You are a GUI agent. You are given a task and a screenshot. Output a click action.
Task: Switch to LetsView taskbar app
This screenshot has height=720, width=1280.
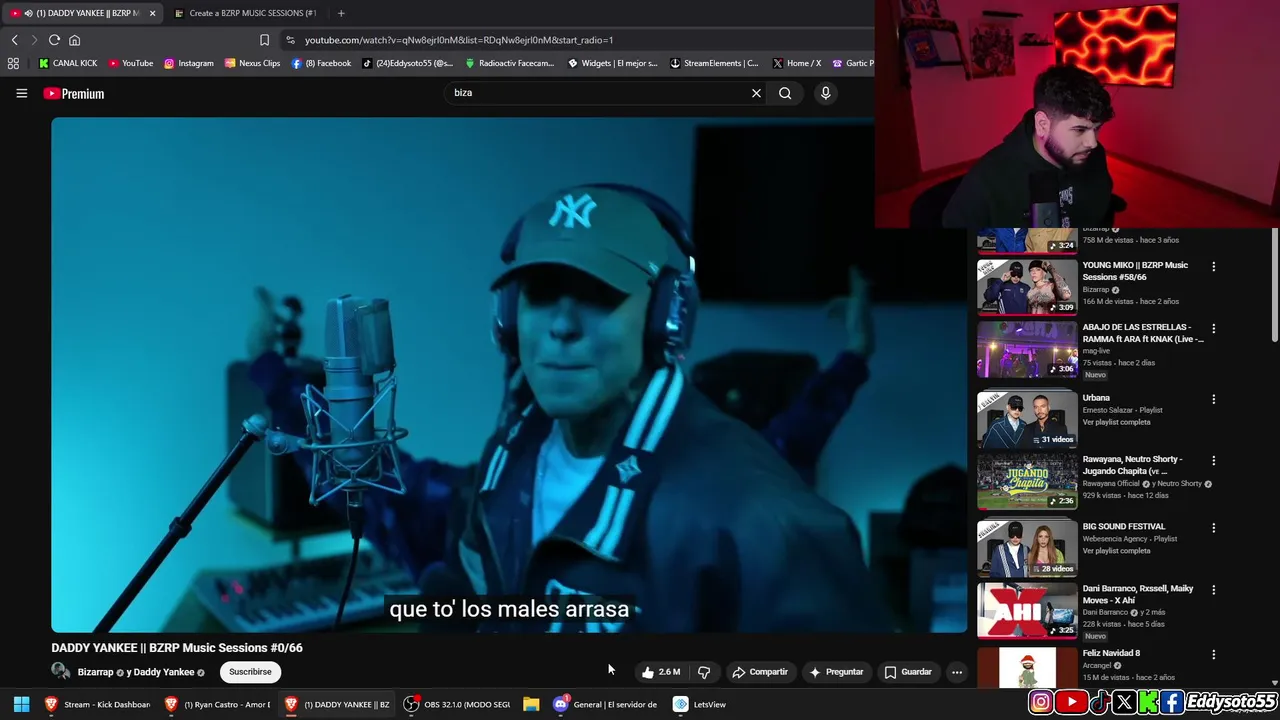tap(700, 704)
